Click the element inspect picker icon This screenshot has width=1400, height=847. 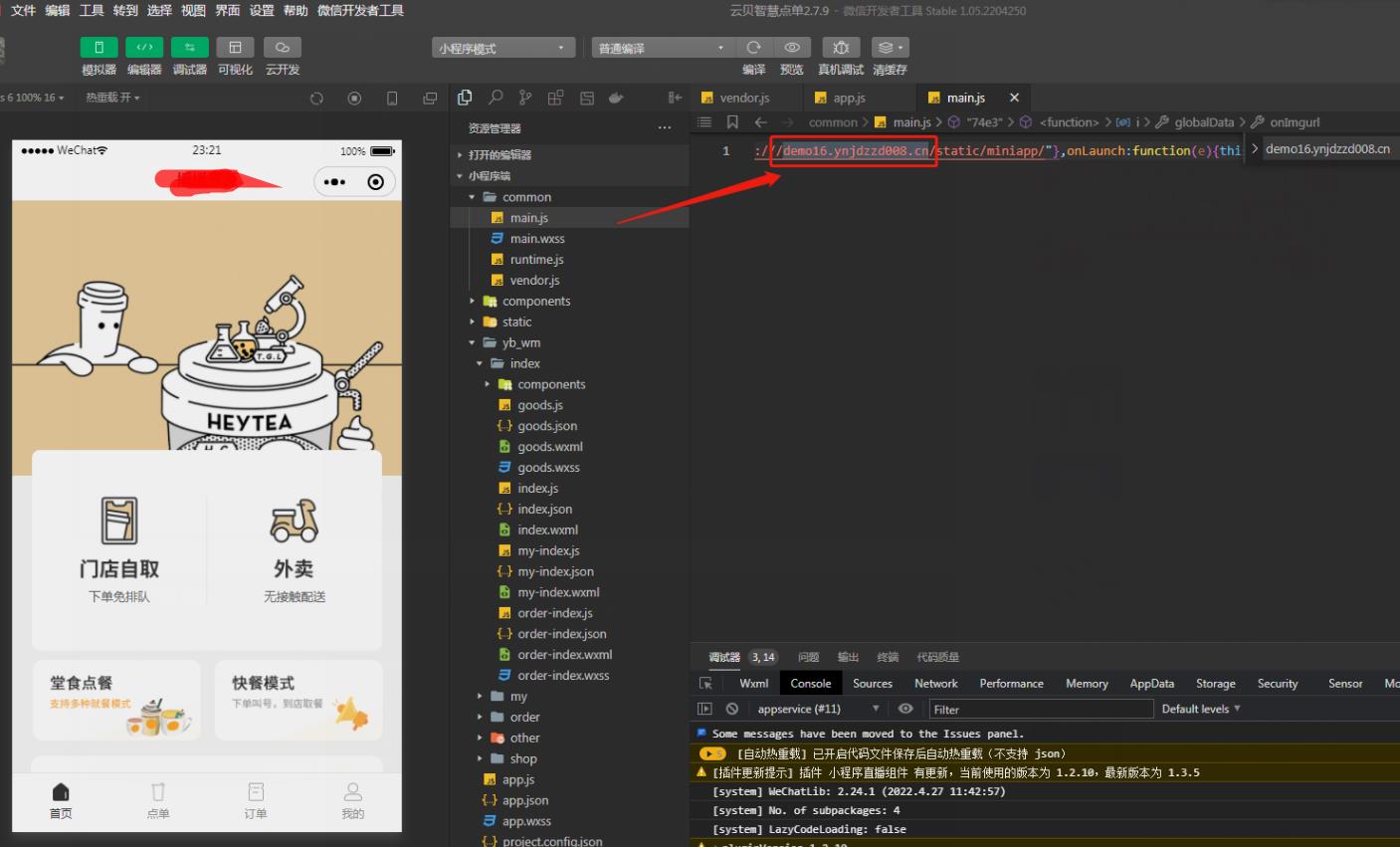705,684
